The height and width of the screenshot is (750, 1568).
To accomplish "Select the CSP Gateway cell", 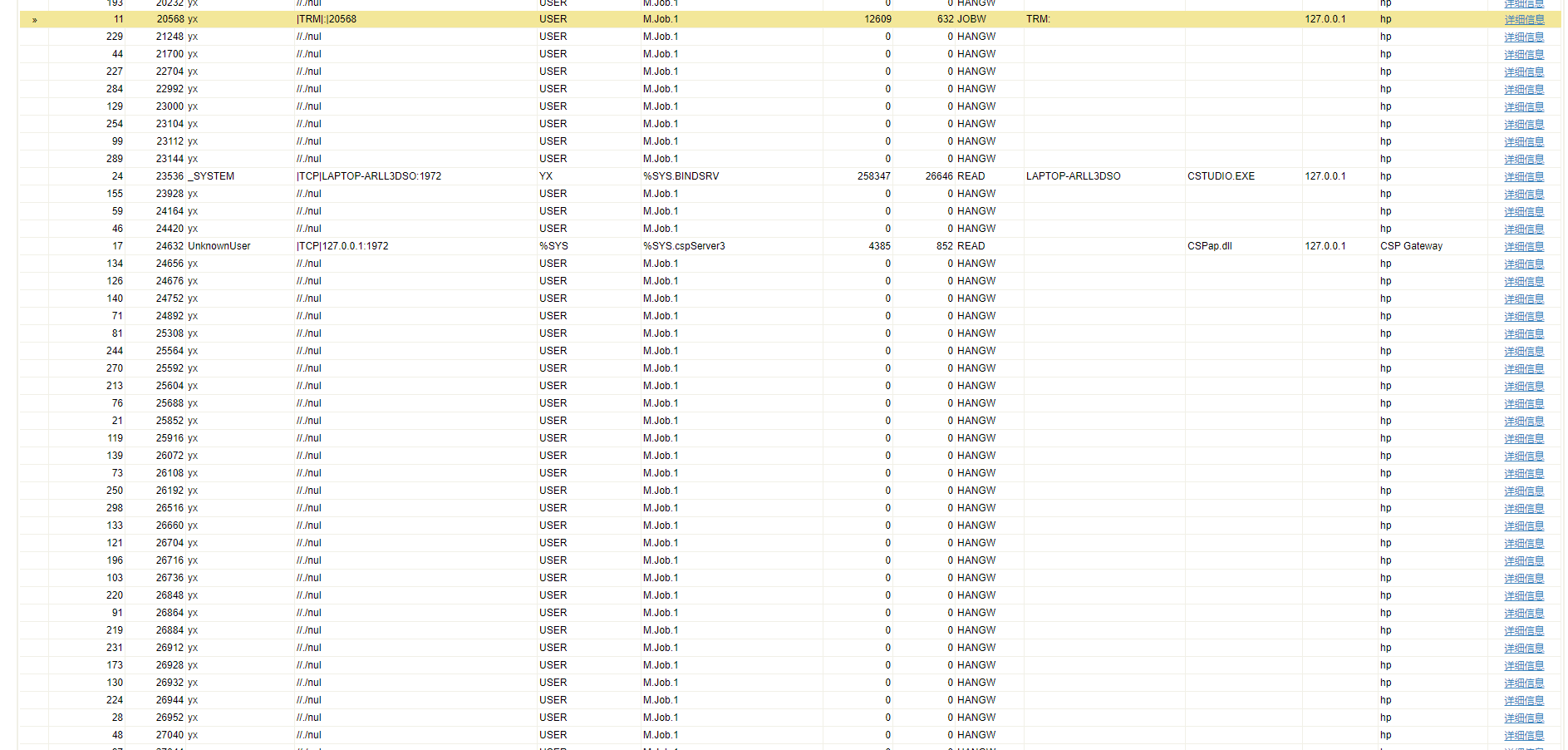I will [1411, 246].
